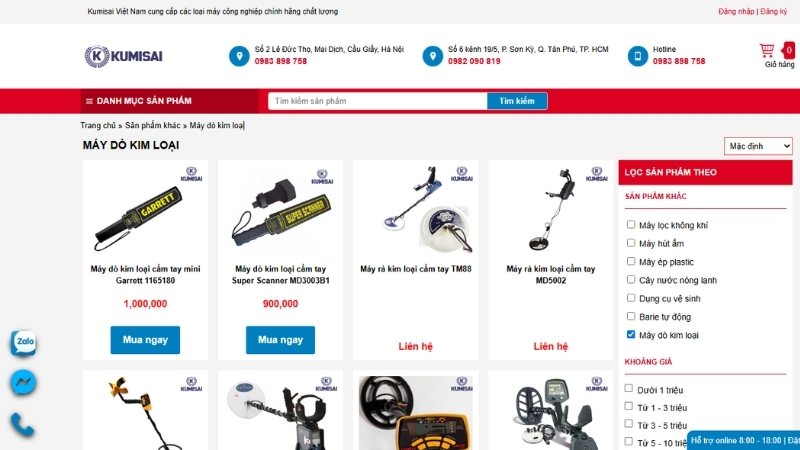This screenshot has width=800, height=450.
Task: Click the Đăng nhập link
Action: (736, 11)
